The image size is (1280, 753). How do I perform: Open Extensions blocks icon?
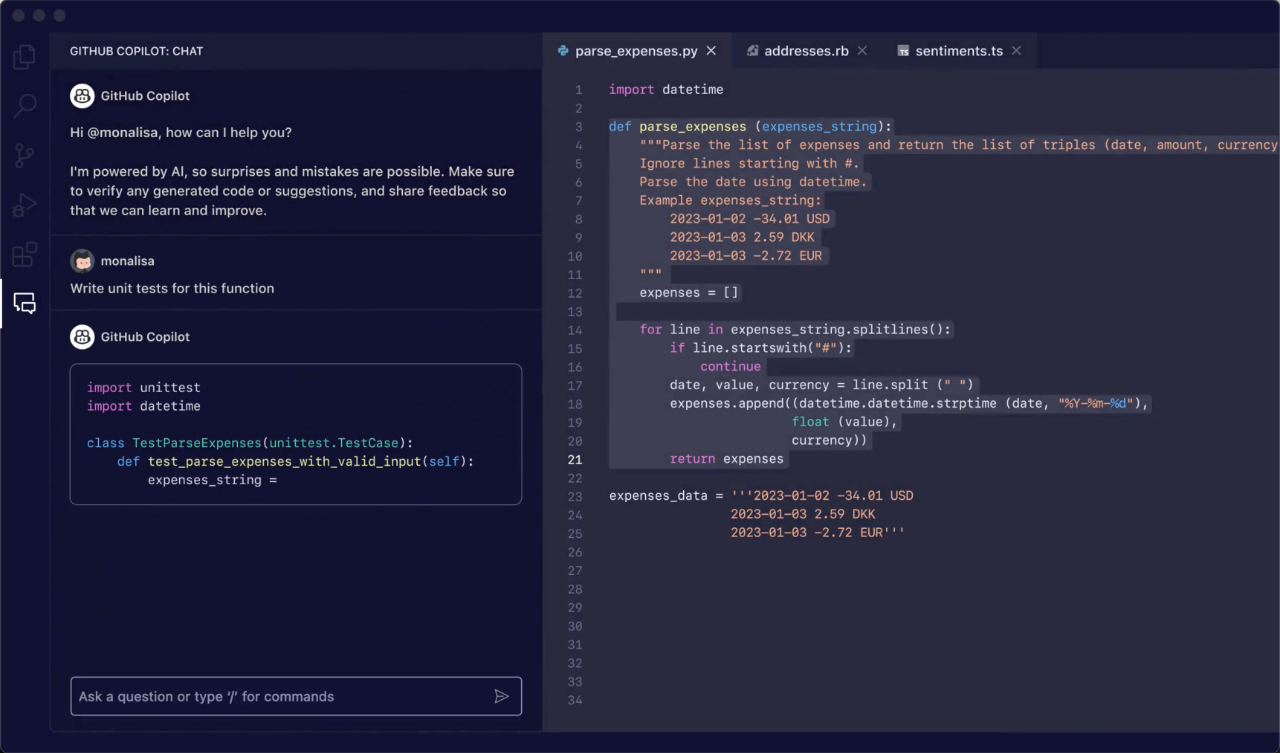click(x=24, y=254)
